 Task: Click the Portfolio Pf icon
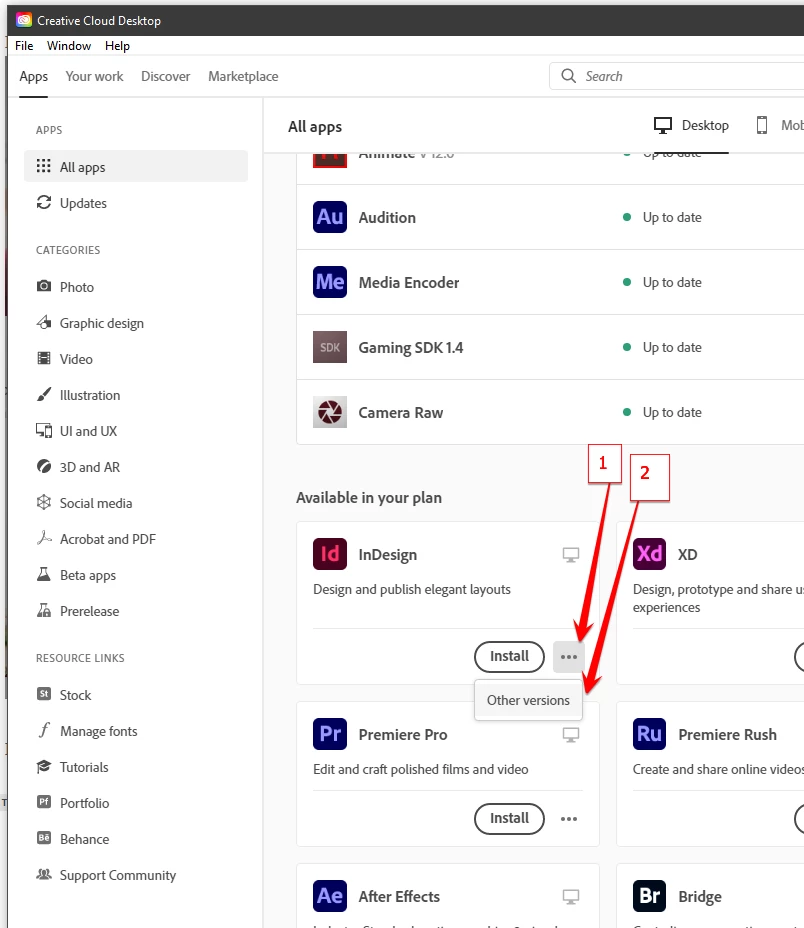click(44, 802)
